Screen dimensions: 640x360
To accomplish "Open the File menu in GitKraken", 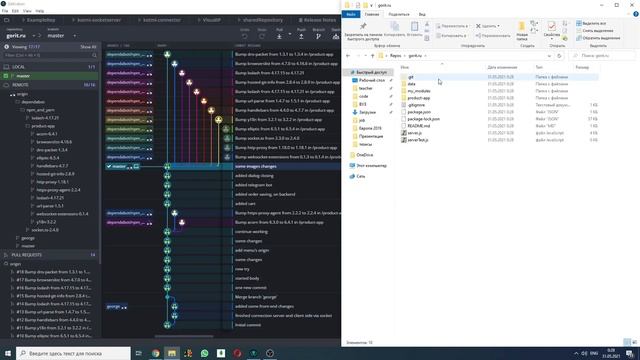I will 5,11.
